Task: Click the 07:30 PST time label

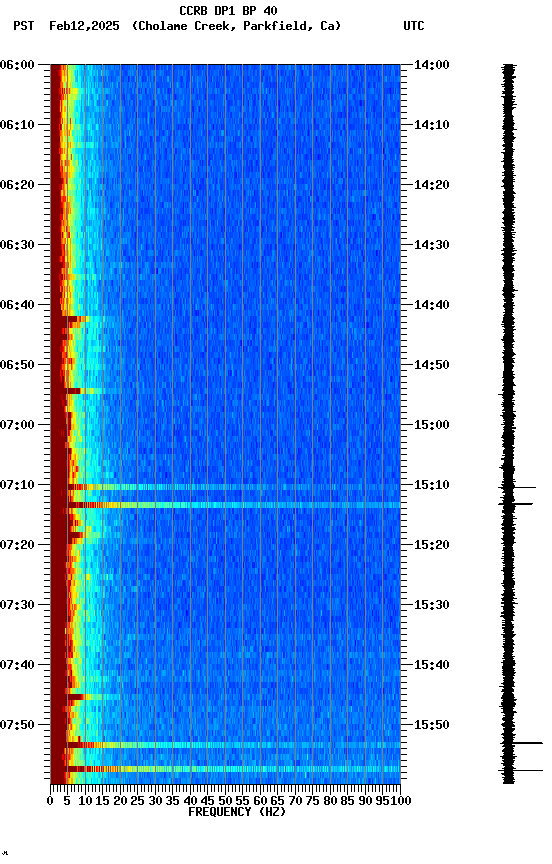Action: coord(17,606)
